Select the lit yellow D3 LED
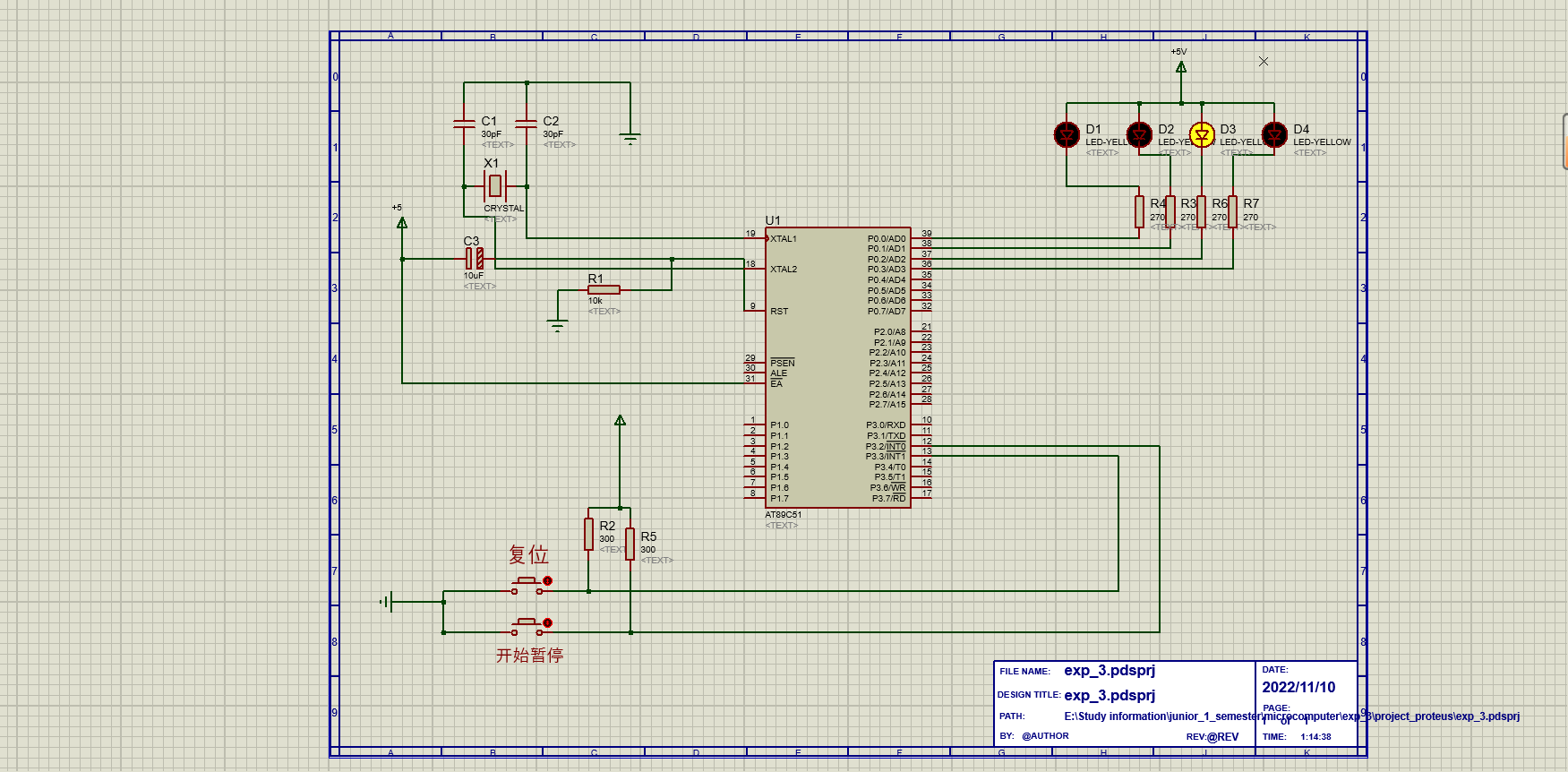The height and width of the screenshot is (772, 1568). click(x=1202, y=135)
